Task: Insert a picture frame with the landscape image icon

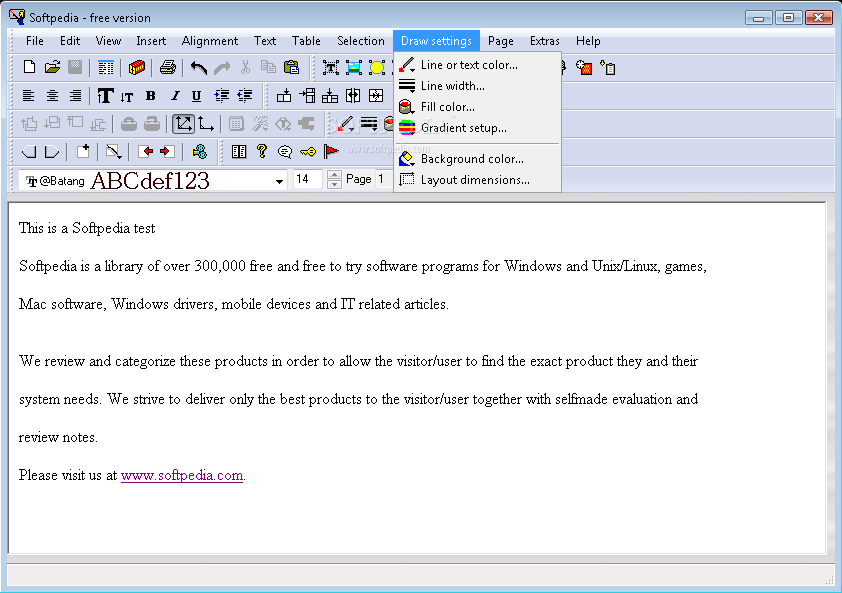Action: point(353,67)
